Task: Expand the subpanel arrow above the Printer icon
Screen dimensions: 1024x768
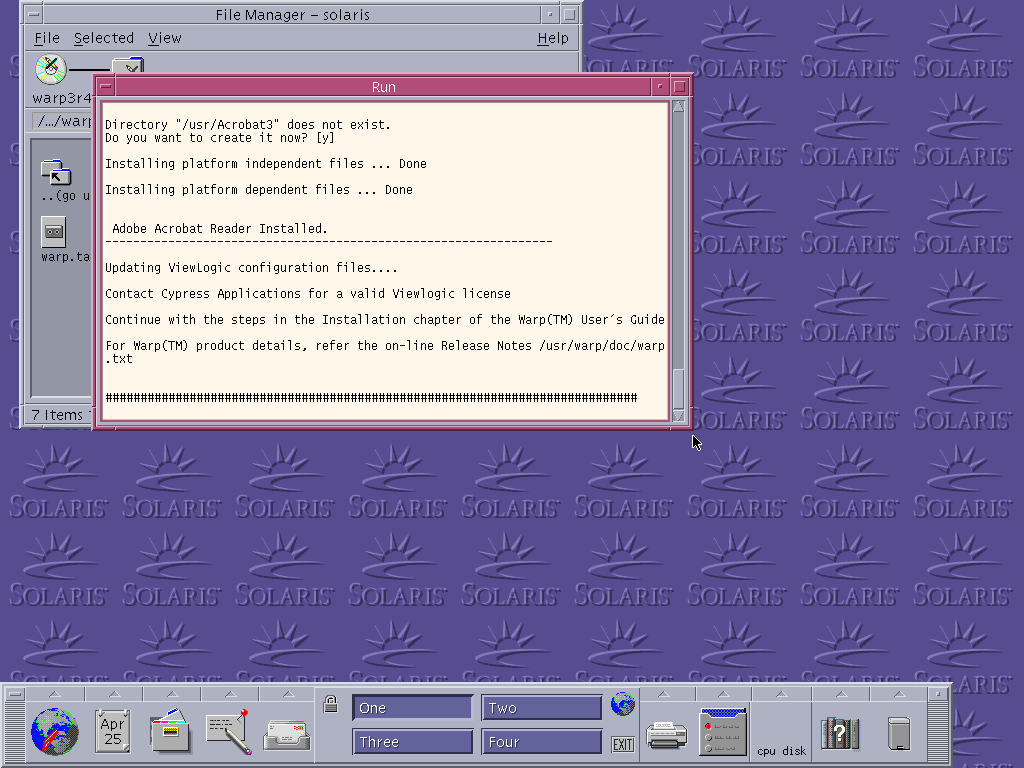Action: click(666, 694)
